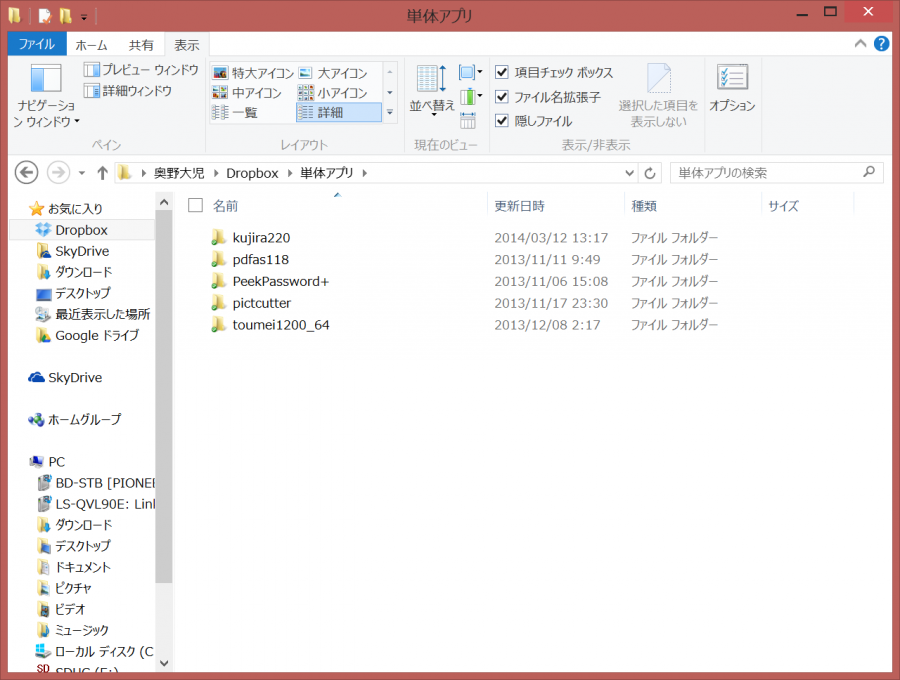Click the 単体アプリの検索 search field
The height and width of the screenshot is (680, 900).
click(x=765, y=173)
